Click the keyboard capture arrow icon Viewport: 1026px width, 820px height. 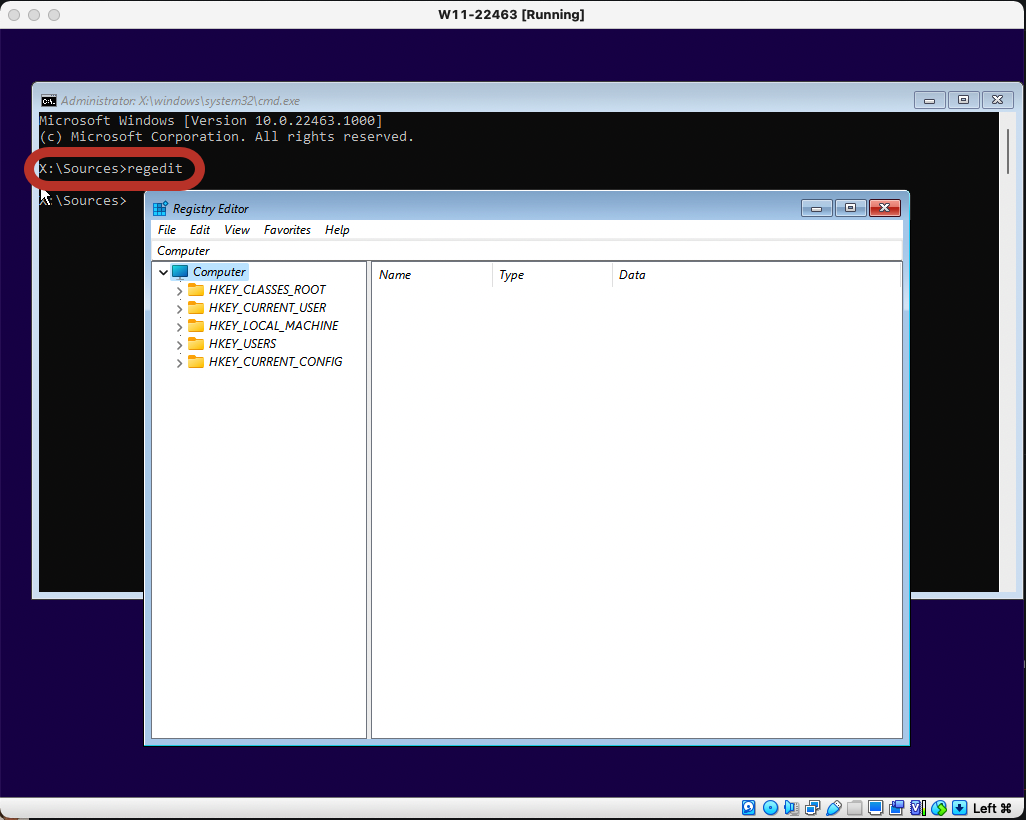pos(959,808)
